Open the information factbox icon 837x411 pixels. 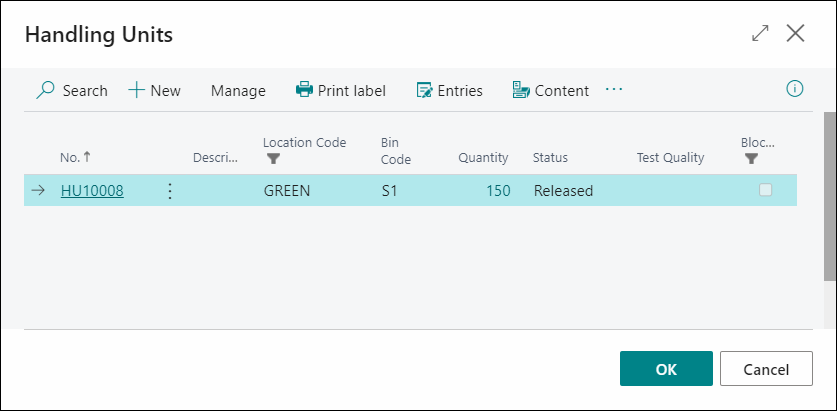(795, 89)
